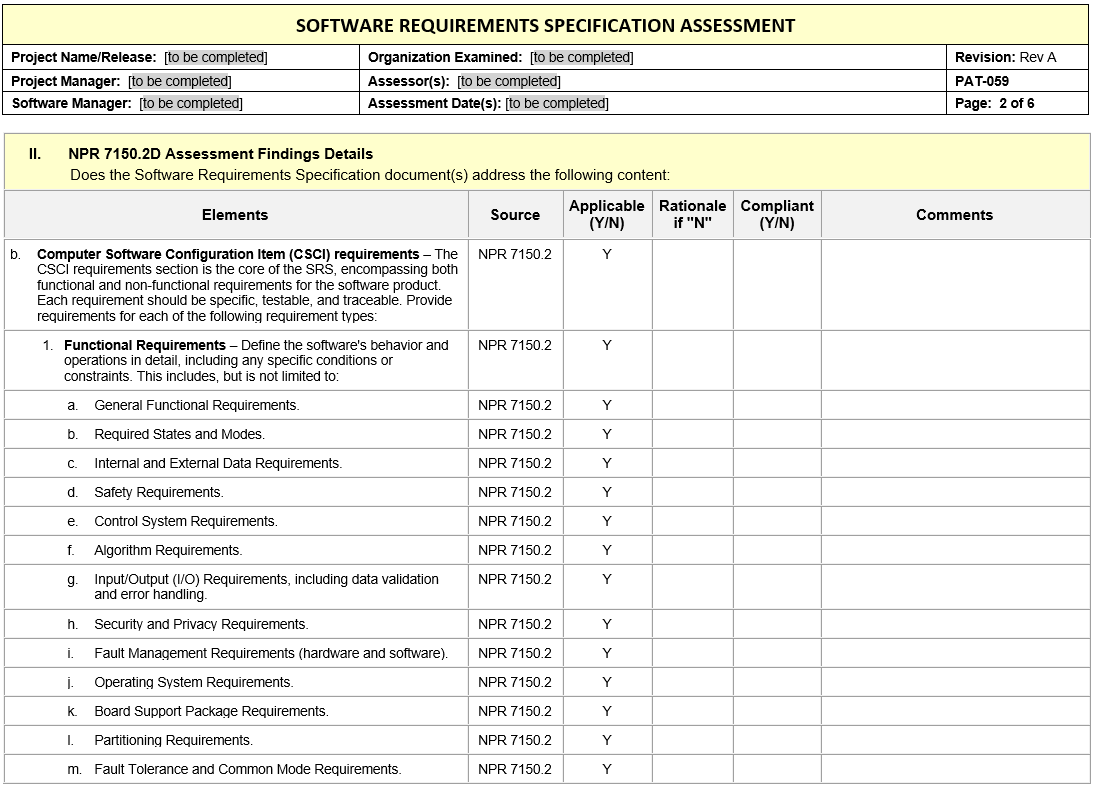
Task: Select the Project Manager 'to be completed' field
Action: [180, 81]
